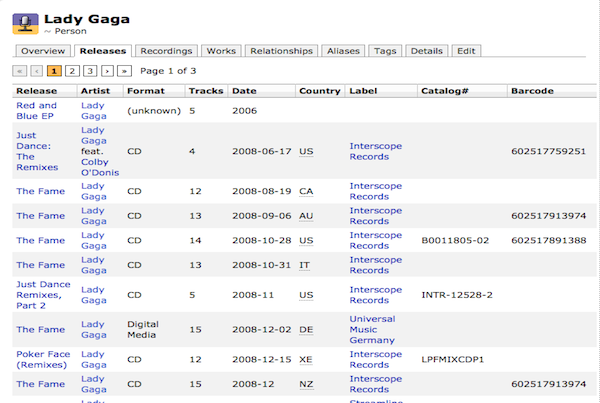Switch to the Details tab
The height and width of the screenshot is (403, 600).
coord(427,51)
